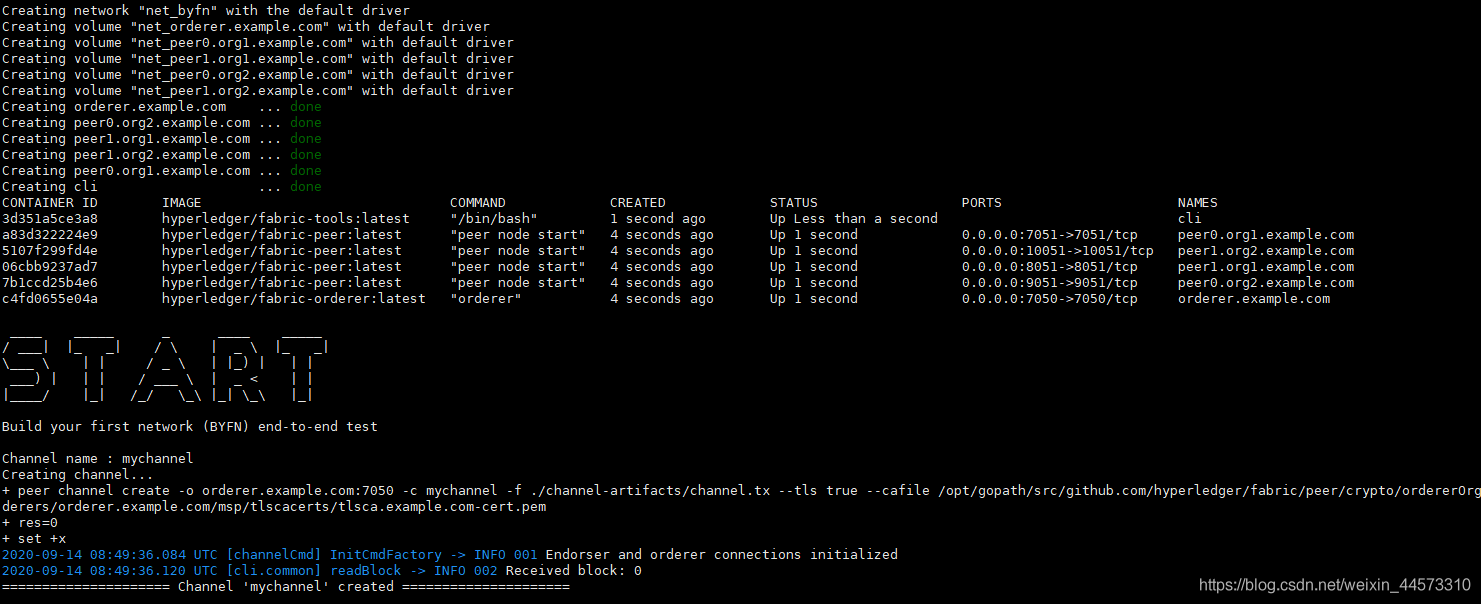Click the PORTS column header
1481x604 pixels.
981,203
